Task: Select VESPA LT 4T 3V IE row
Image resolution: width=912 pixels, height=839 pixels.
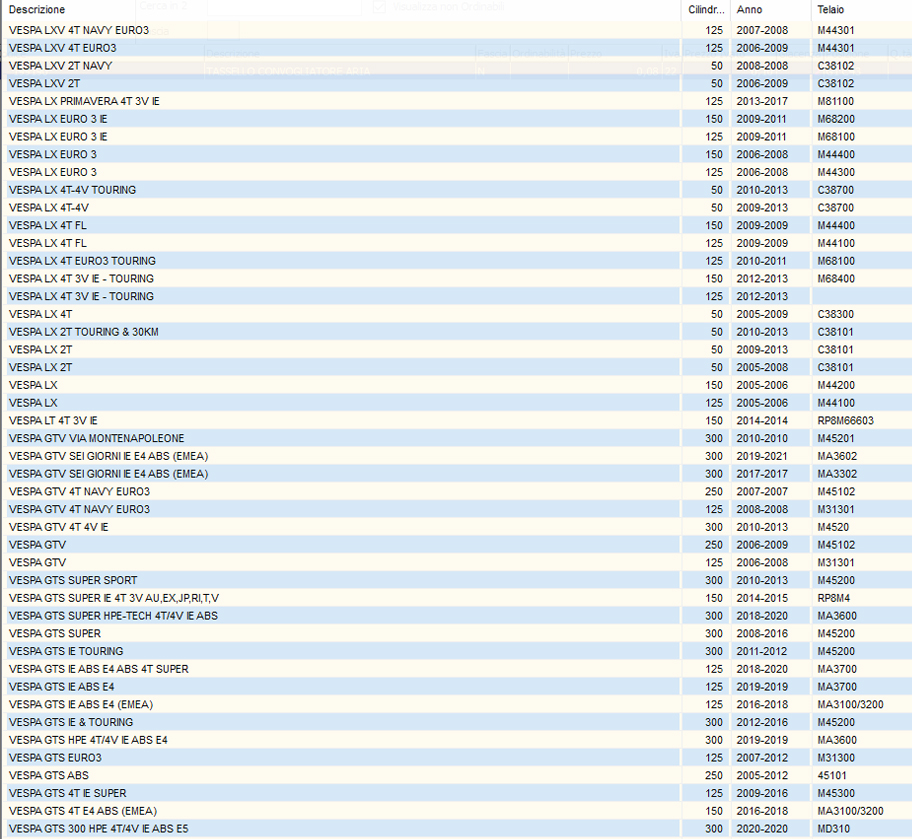Action: pos(456,421)
